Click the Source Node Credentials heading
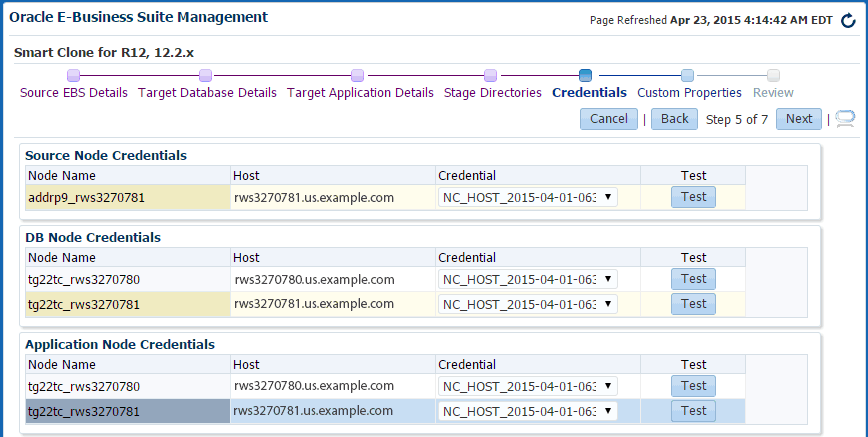This screenshot has height=437, width=868. (x=106, y=156)
